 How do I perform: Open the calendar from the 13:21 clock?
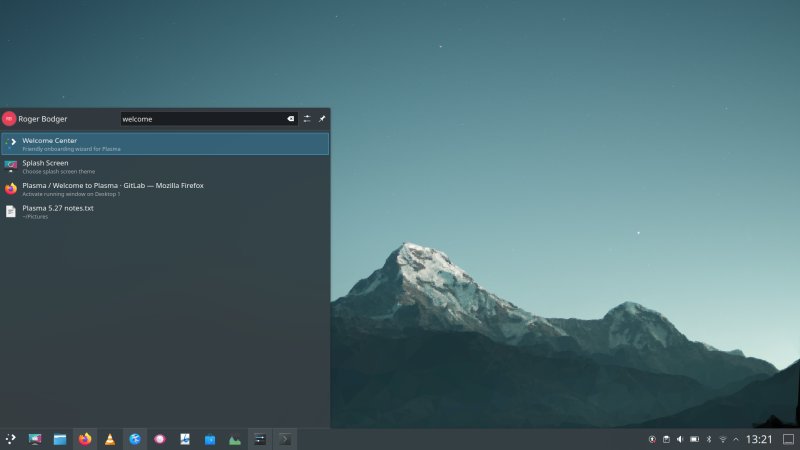(760, 439)
